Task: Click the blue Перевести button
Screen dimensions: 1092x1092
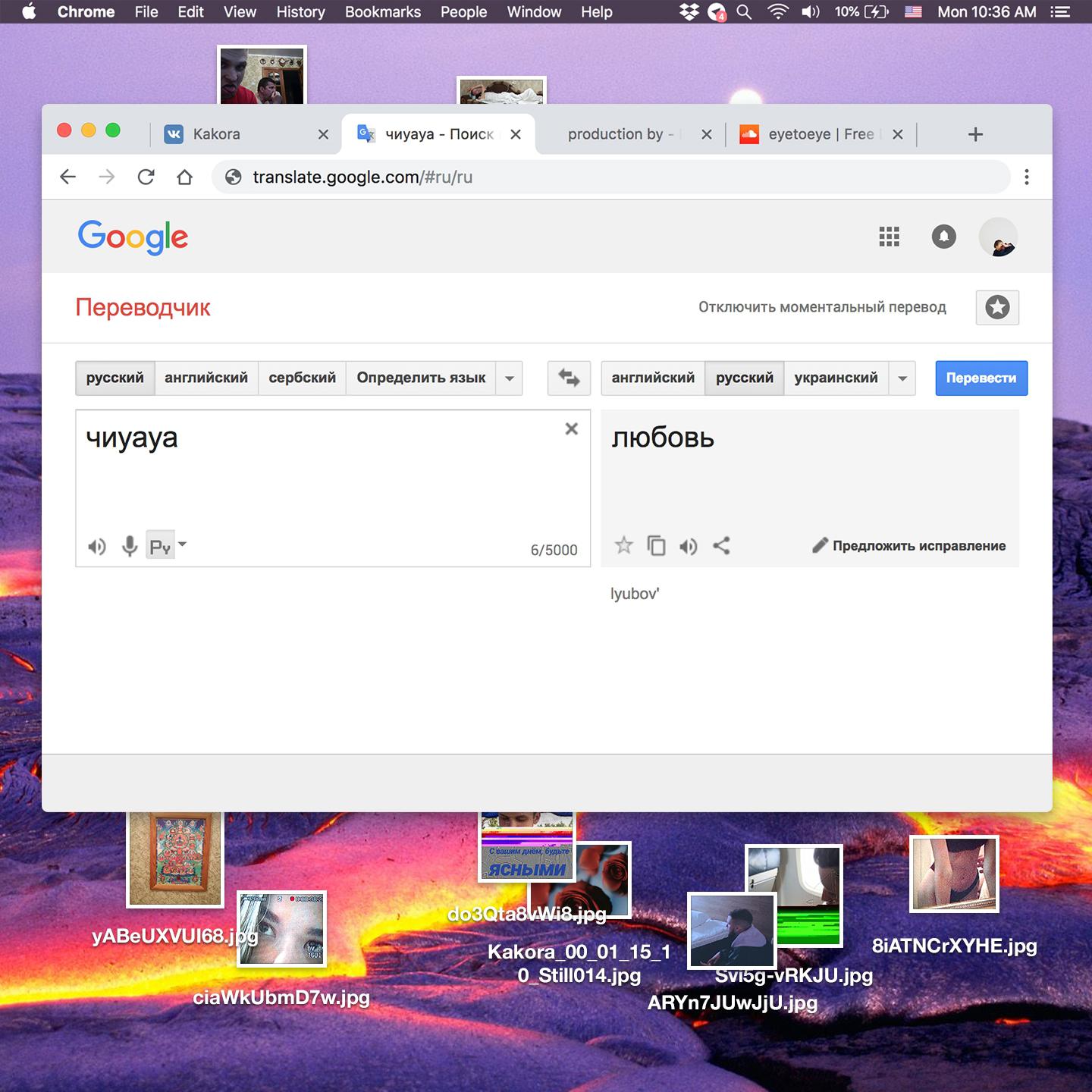Action: [x=981, y=378]
